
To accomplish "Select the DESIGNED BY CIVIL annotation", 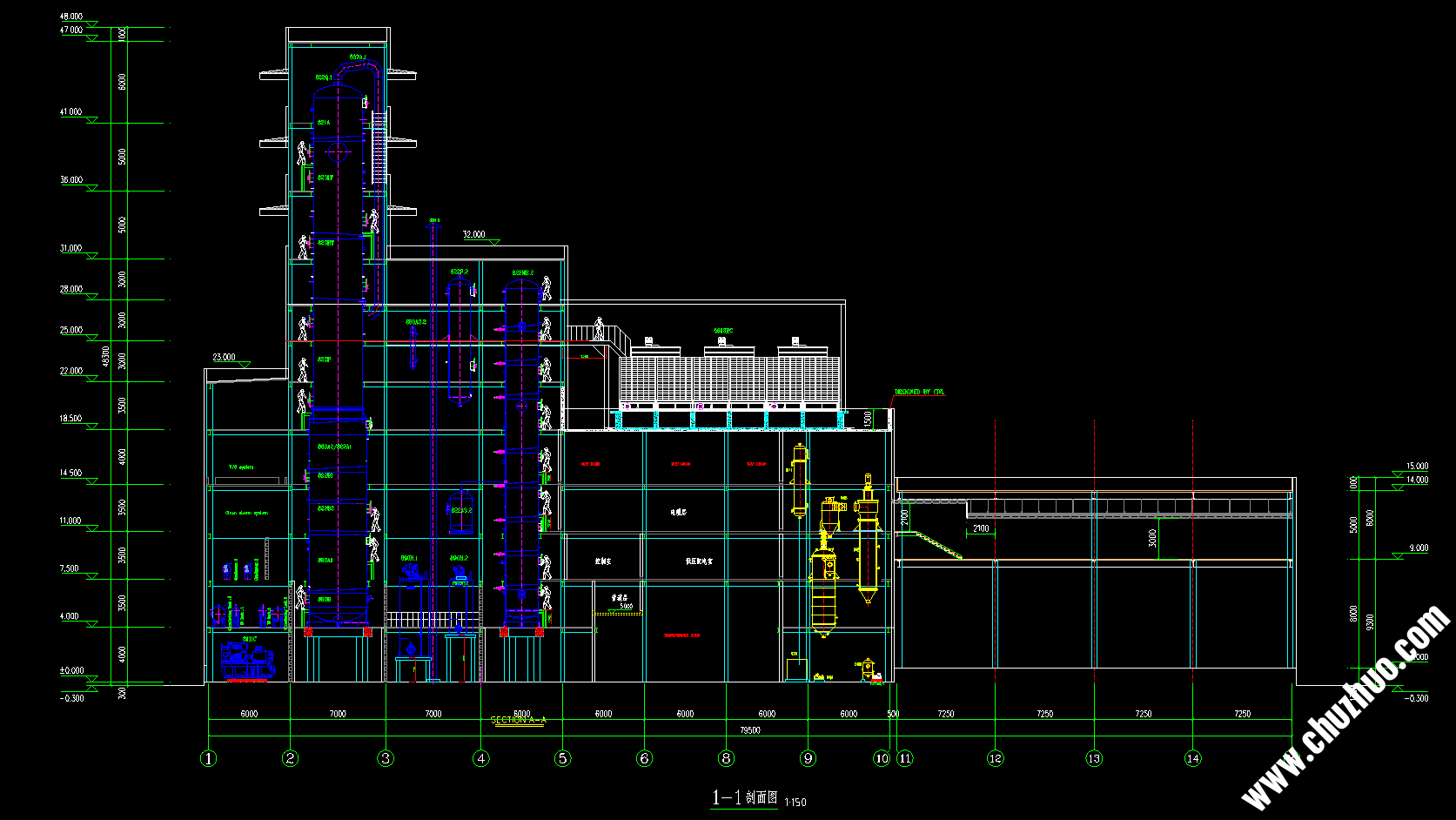I will [x=919, y=393].
